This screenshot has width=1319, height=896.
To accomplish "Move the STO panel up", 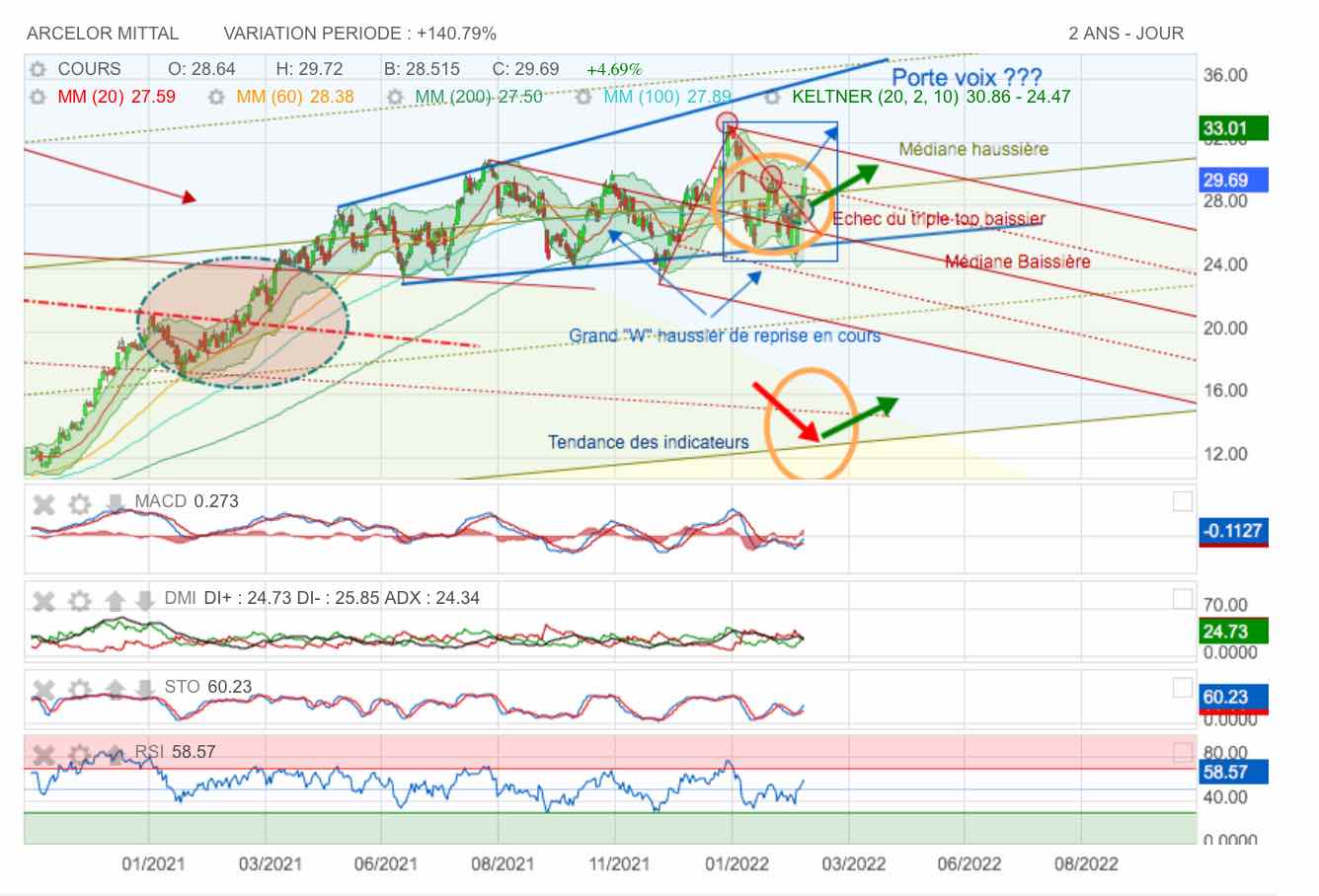I will coord(115,689).
